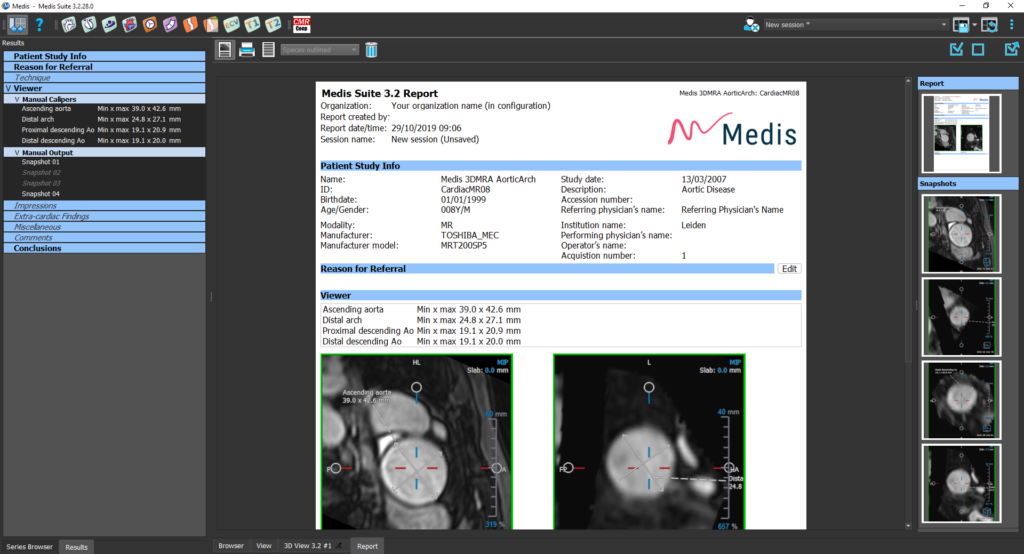
Task: Click the trash can delete icon
Action: 371,50
